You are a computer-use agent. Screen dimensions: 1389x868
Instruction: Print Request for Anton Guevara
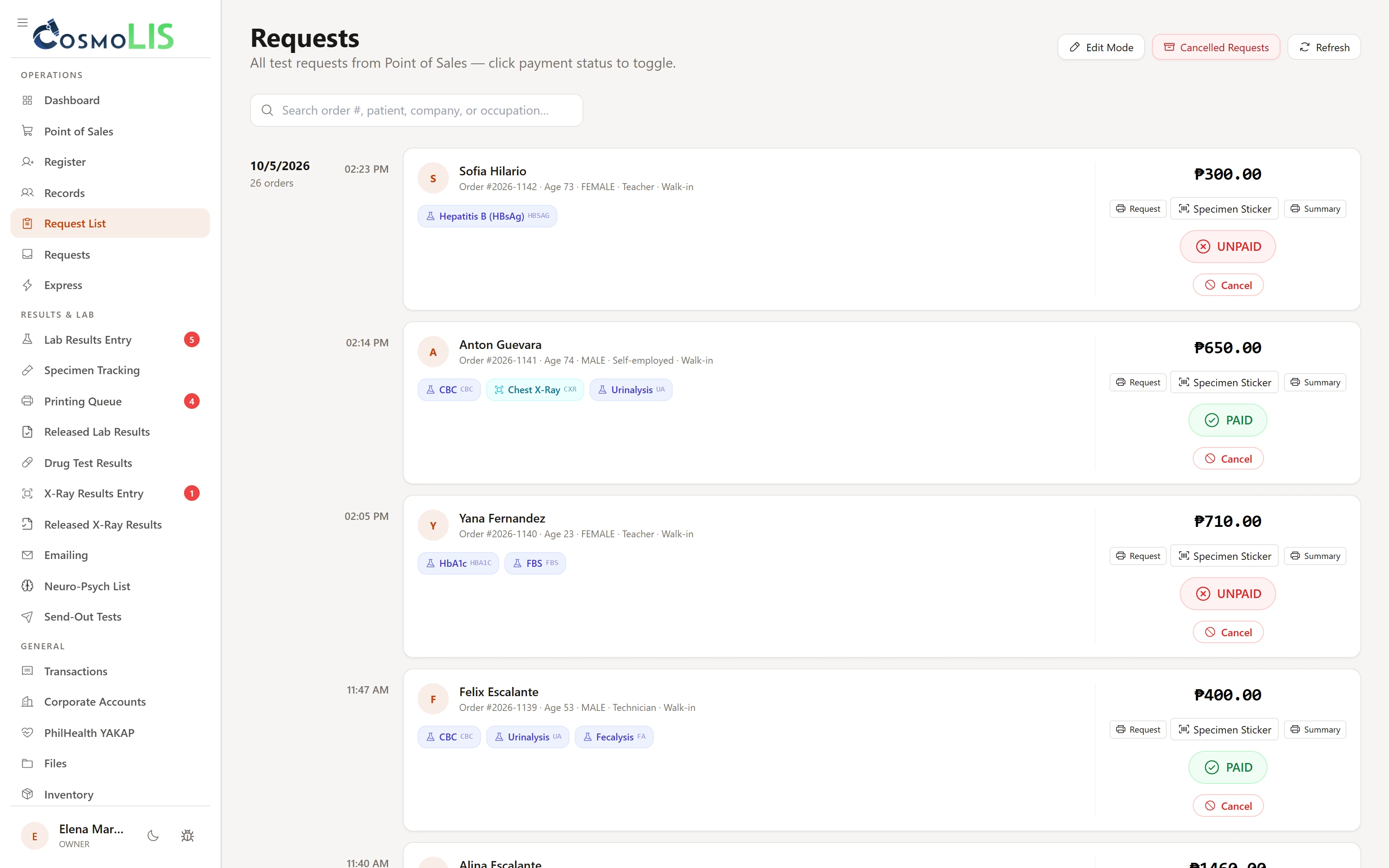pos(1138,382)
